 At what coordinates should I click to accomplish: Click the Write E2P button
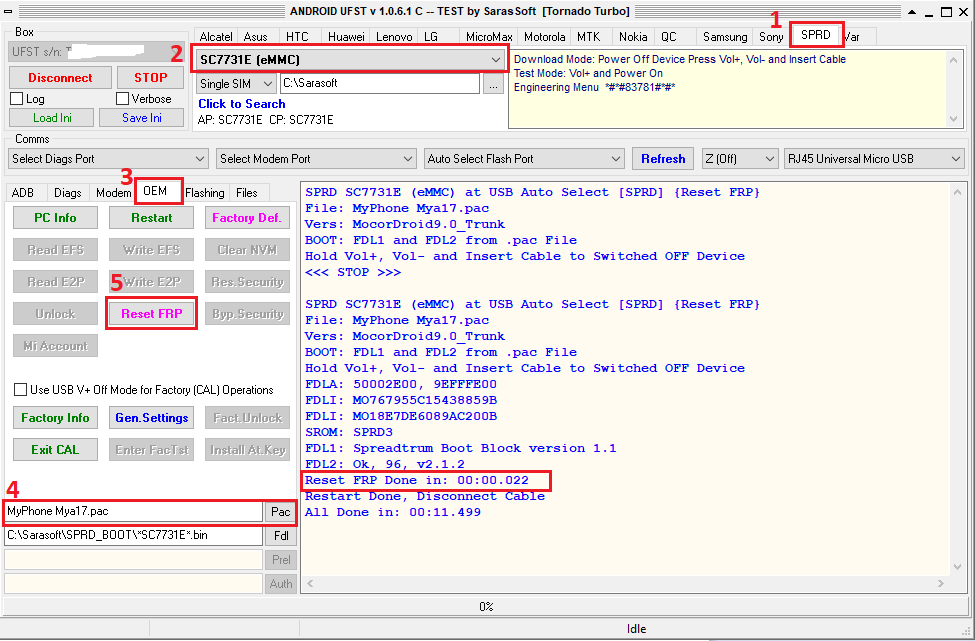pos(152,282)
